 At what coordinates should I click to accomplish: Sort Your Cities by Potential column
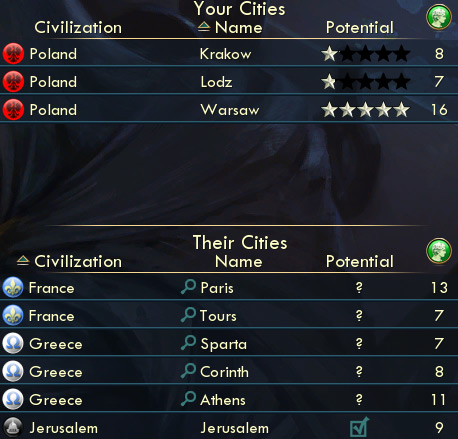tap(360, 27)
